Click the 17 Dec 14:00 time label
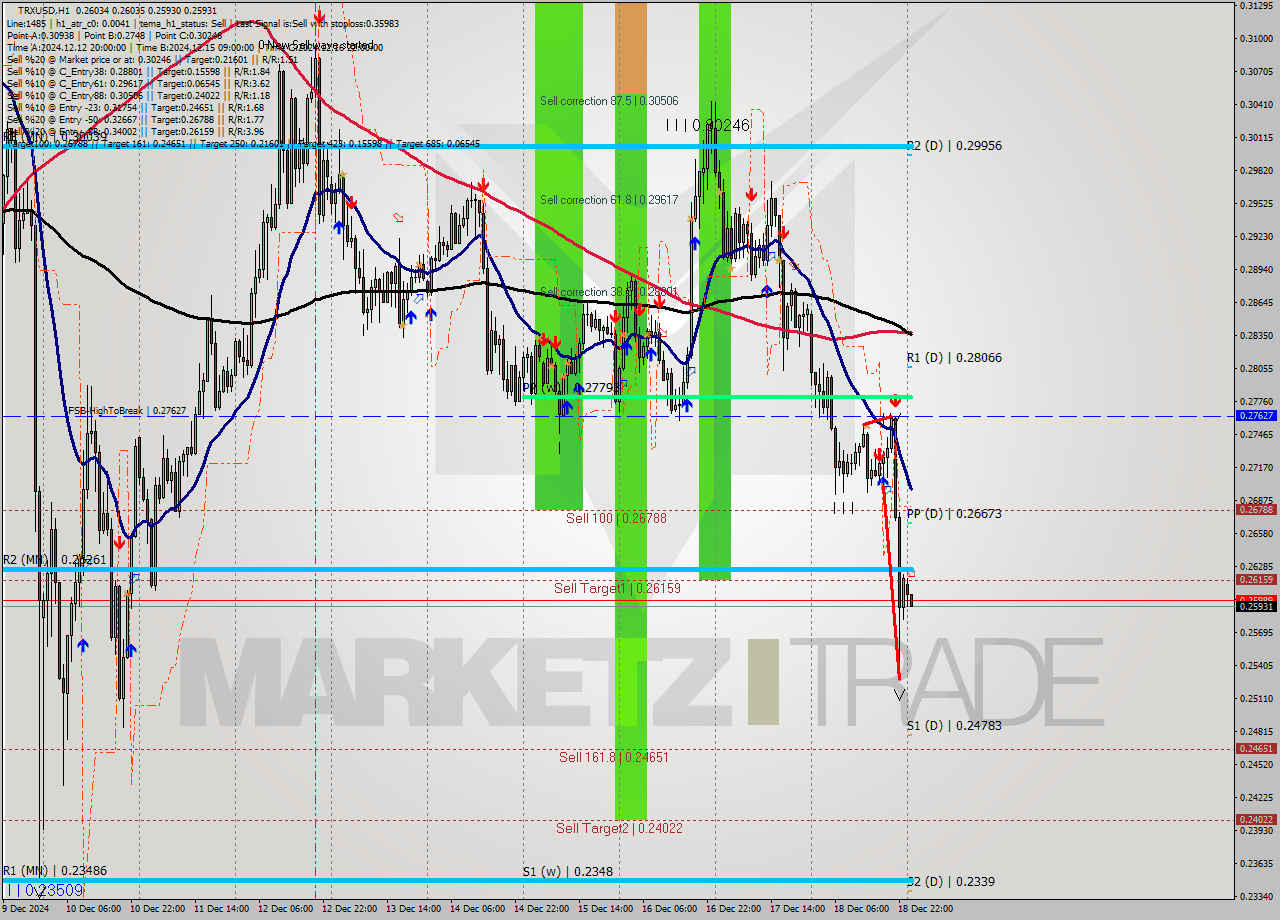Screen dimensions: 1280x920 797,909
